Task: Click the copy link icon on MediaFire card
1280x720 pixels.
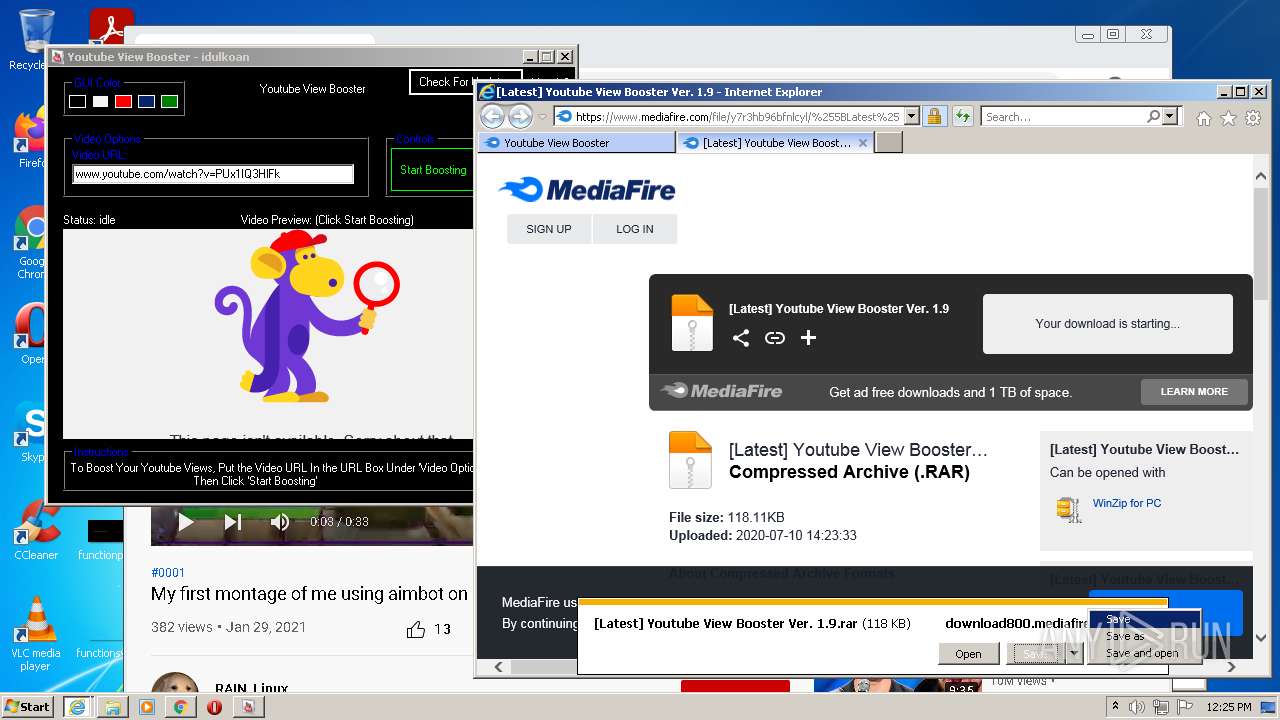Action: pyautogui.click(x=775, y=338)
